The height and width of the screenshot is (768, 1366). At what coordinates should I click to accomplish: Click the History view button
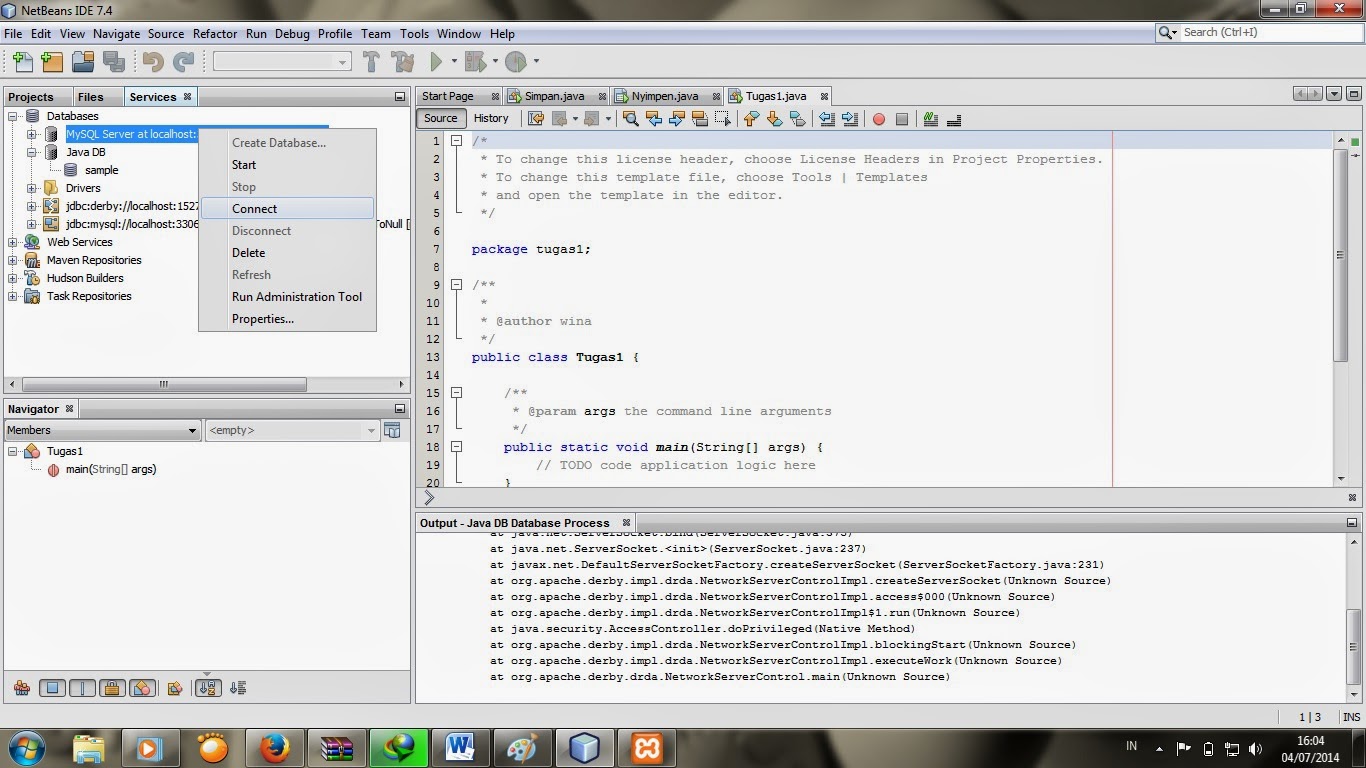pos(491,118)
